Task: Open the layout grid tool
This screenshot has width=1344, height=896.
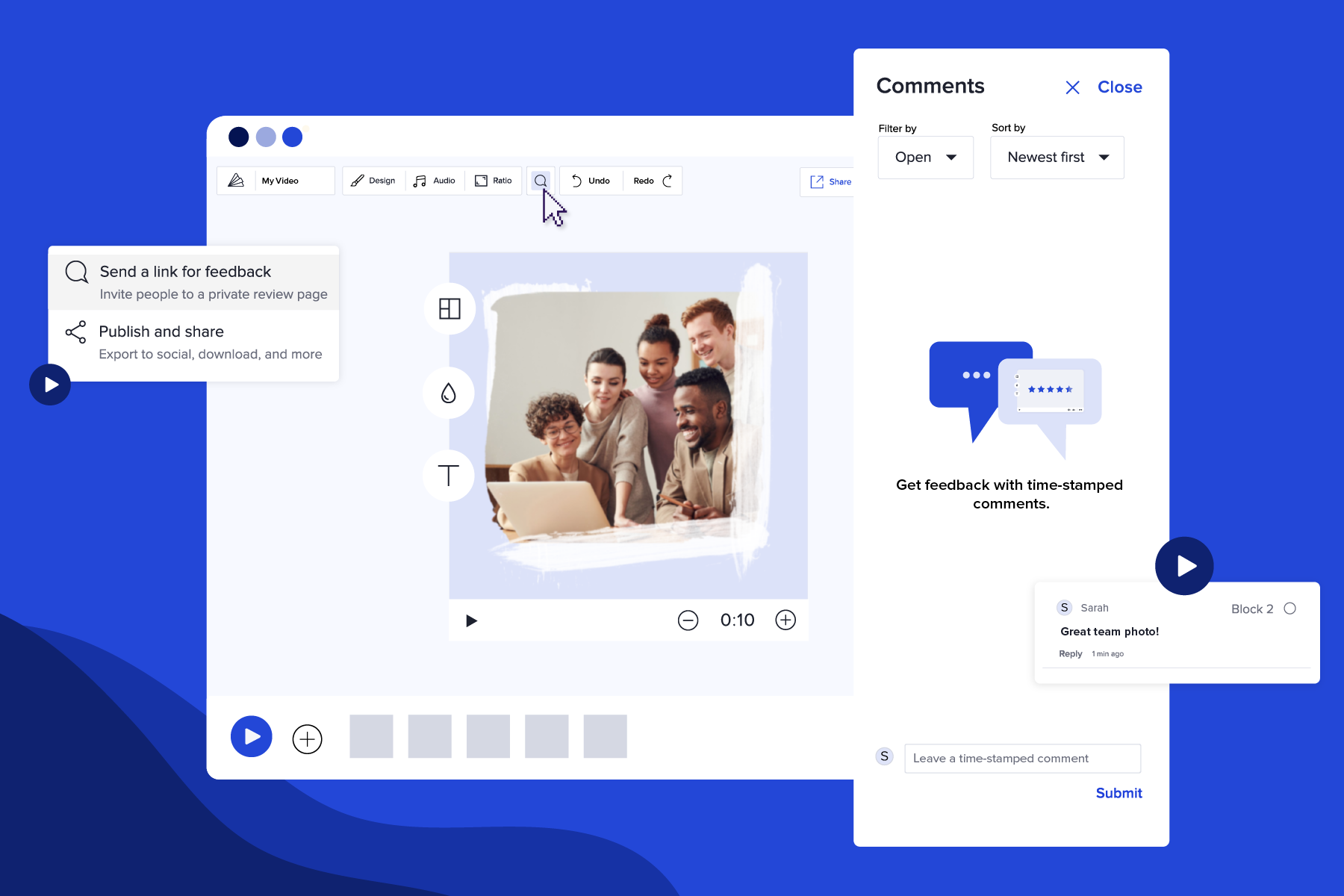Action: 449,308
